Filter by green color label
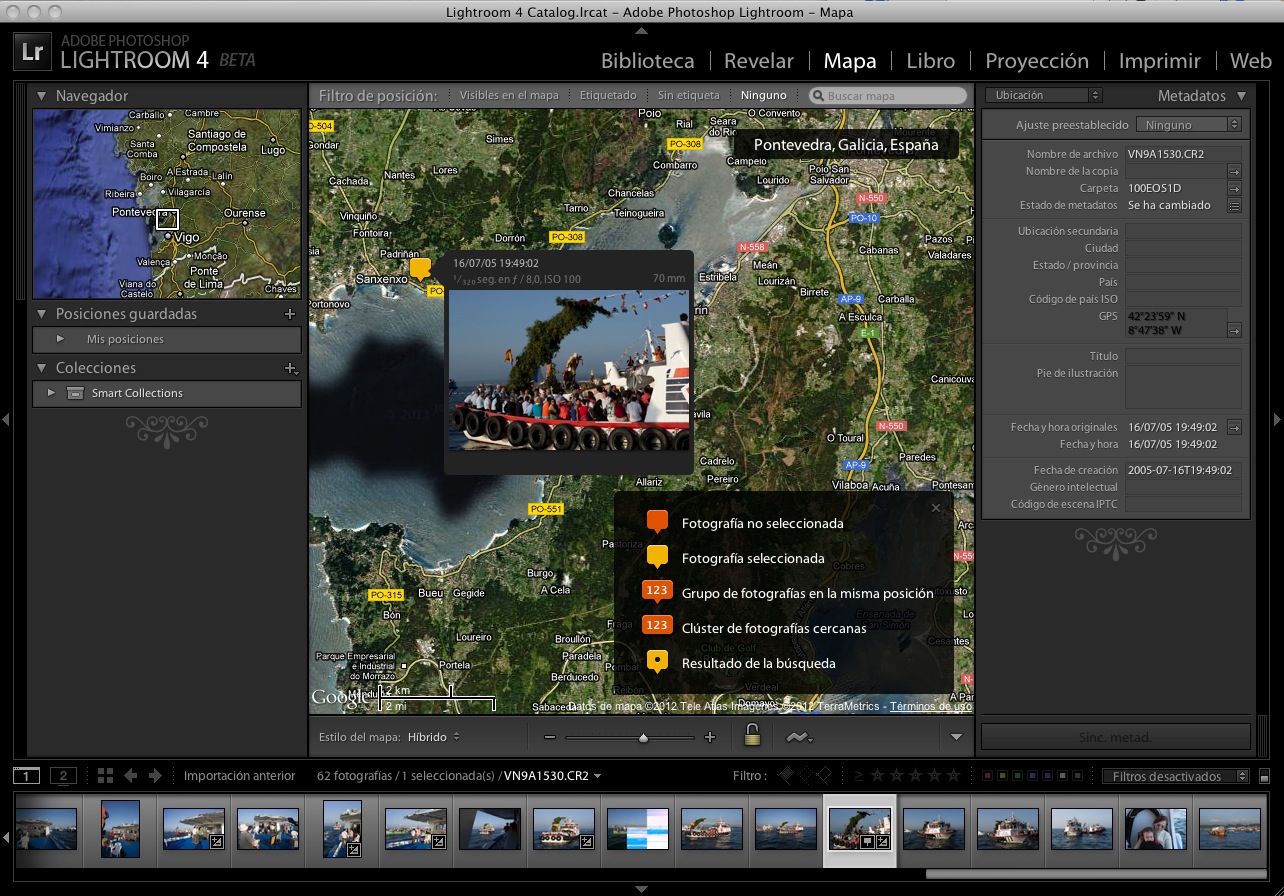Screen dimensions: 1284x896 point(1018,776)
